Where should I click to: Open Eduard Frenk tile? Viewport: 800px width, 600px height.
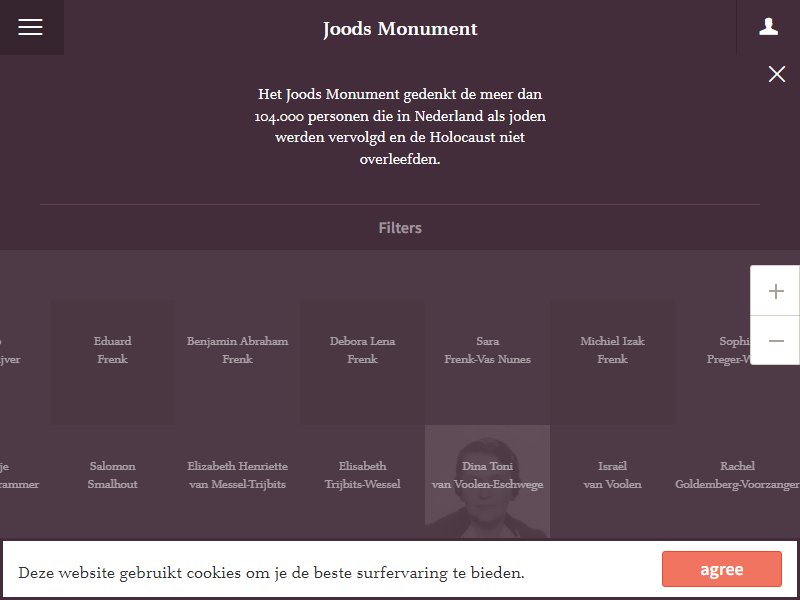click(112, 362)
